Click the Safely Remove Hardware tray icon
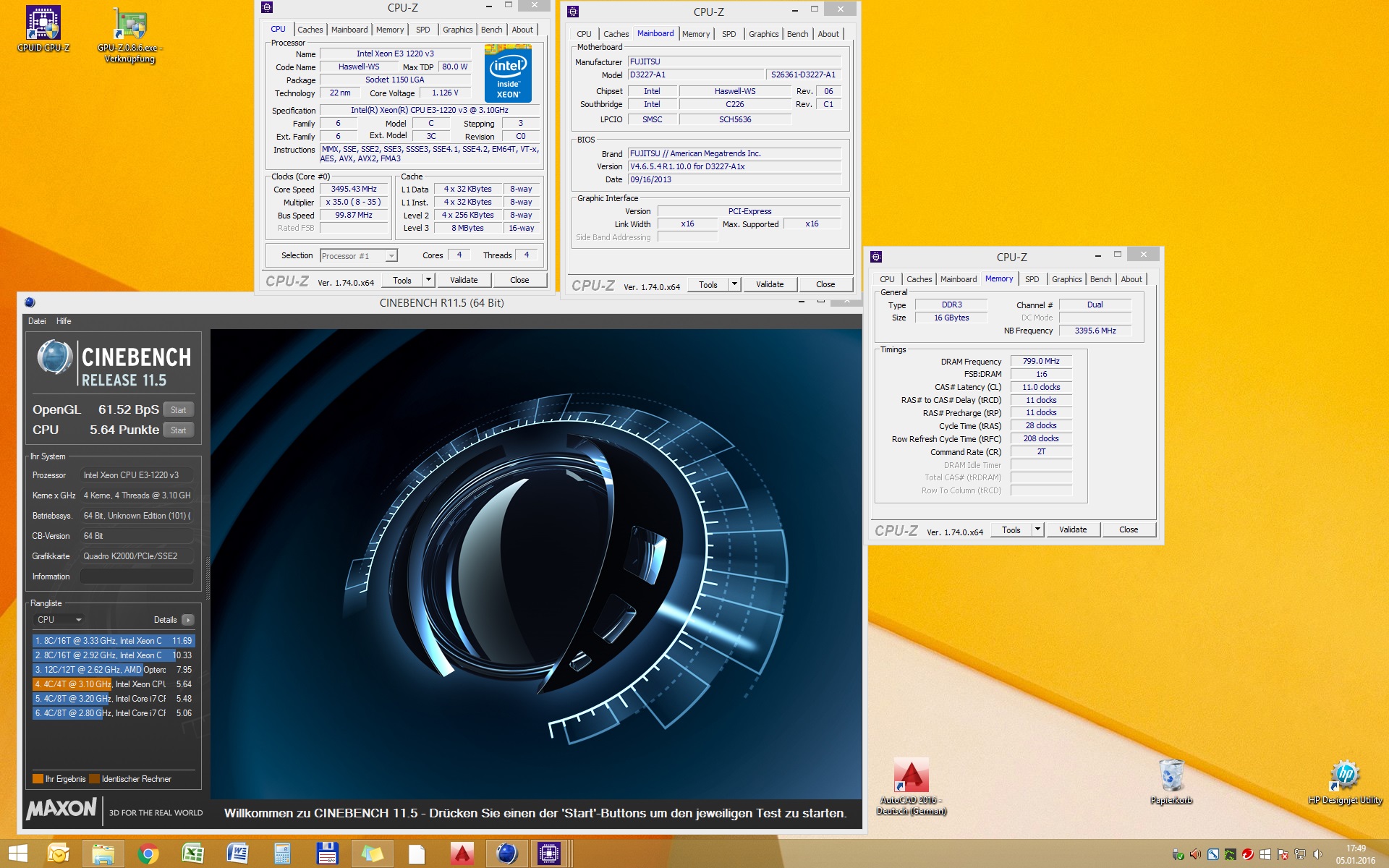 [1178, 854]
